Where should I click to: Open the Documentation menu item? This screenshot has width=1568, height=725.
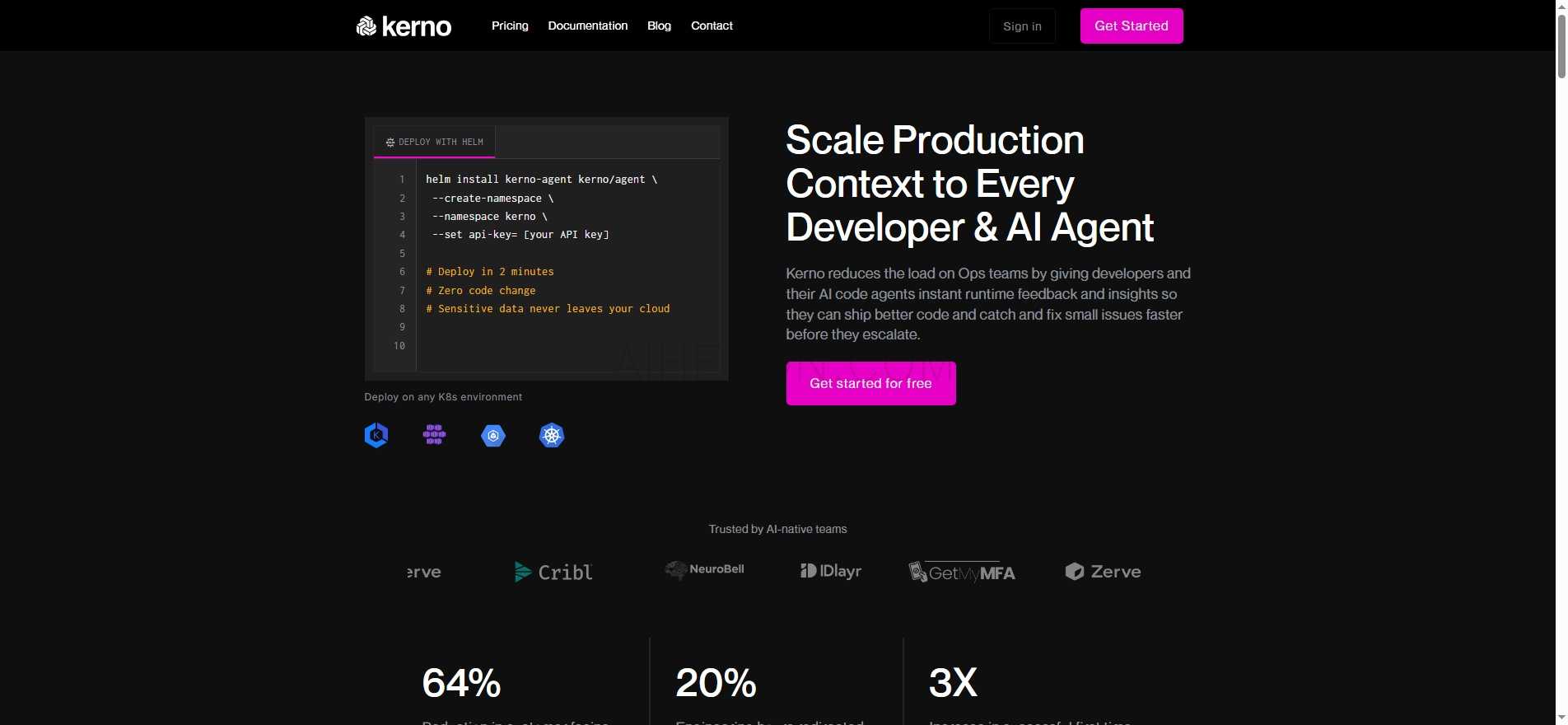click(x=588, y=26)
